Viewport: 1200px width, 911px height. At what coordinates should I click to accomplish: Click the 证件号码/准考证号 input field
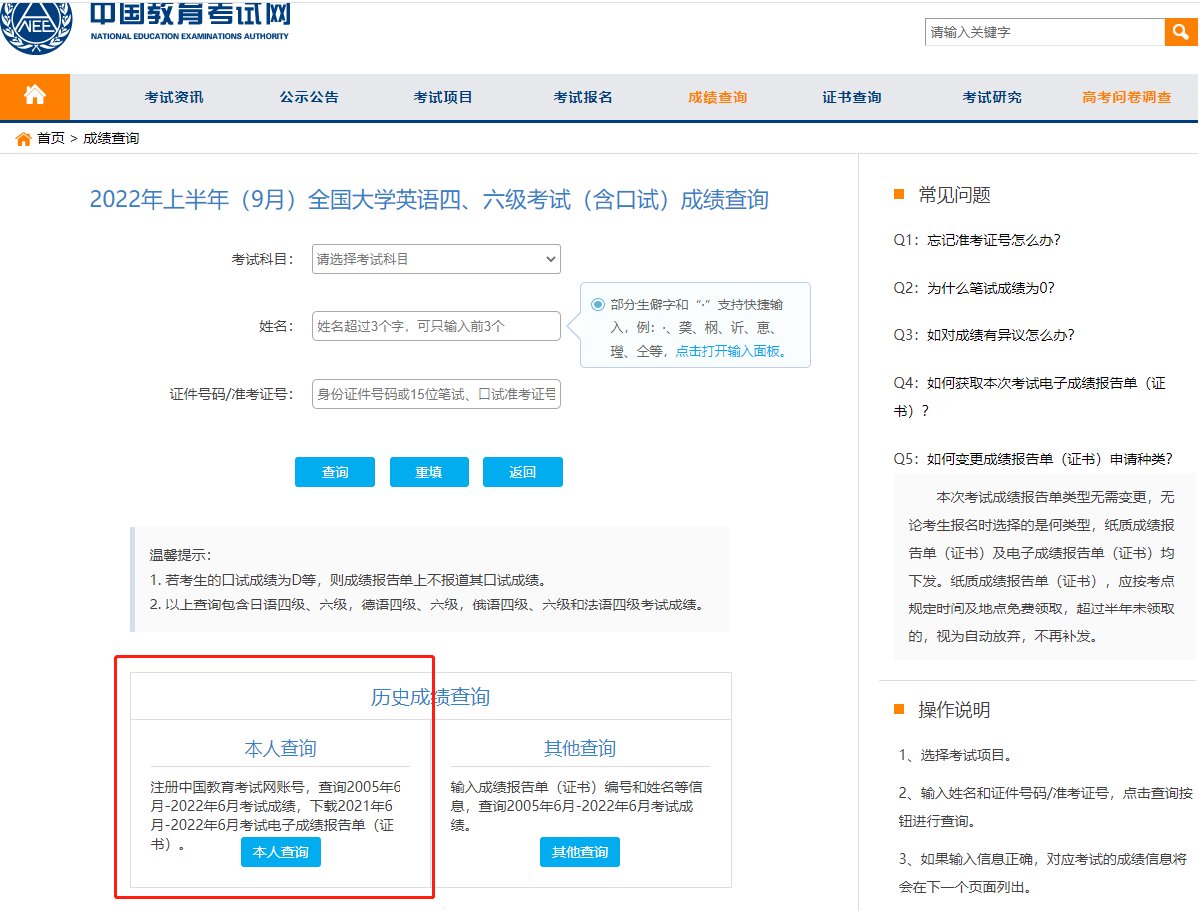click(x=436, y=394)
